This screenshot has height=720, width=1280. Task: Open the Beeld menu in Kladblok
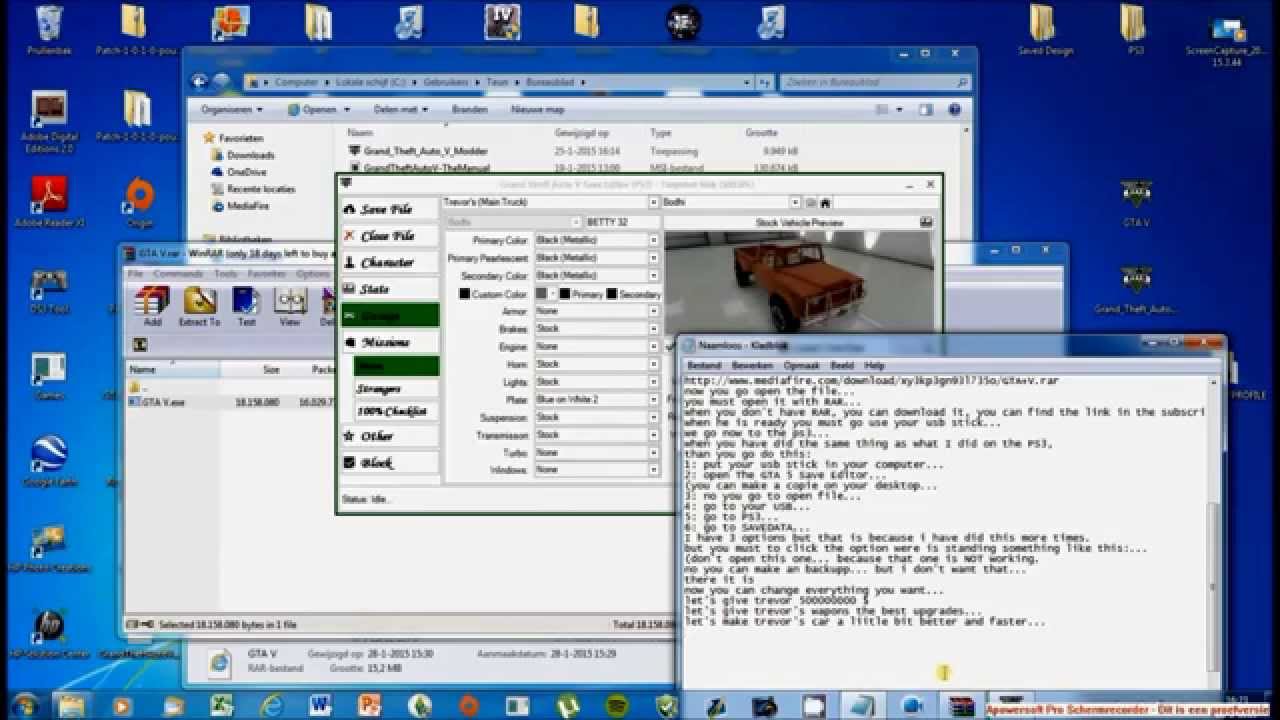click(842, 366)
